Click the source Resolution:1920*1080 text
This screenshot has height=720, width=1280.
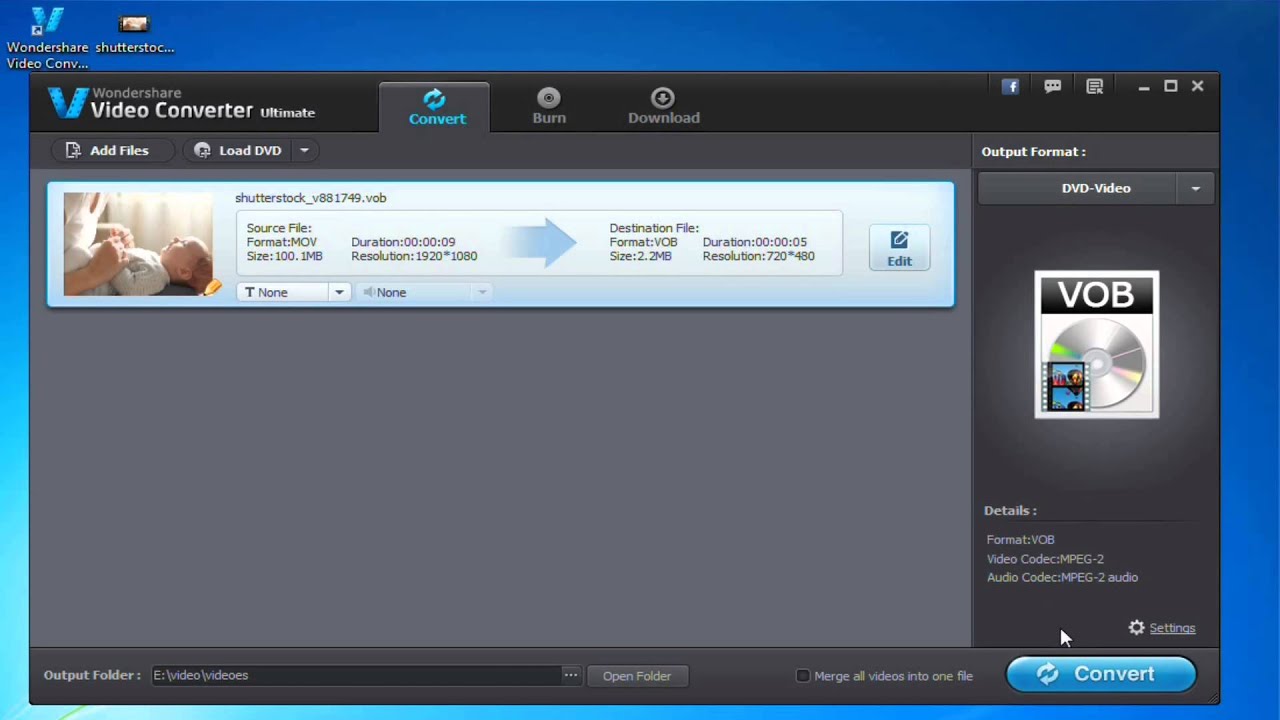[x=414, y=256]
